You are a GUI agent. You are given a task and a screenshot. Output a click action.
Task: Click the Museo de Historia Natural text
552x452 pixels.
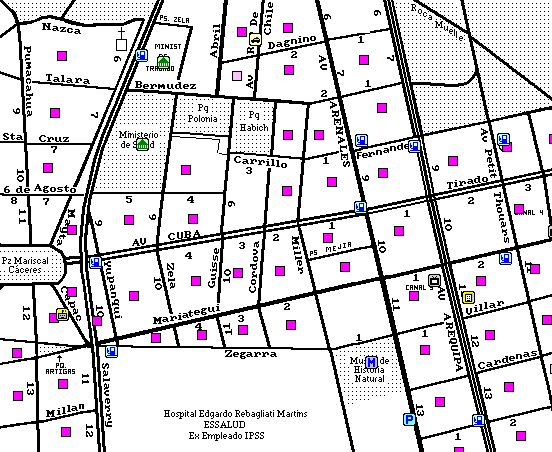pyautogui.click(x=369, y=370)
